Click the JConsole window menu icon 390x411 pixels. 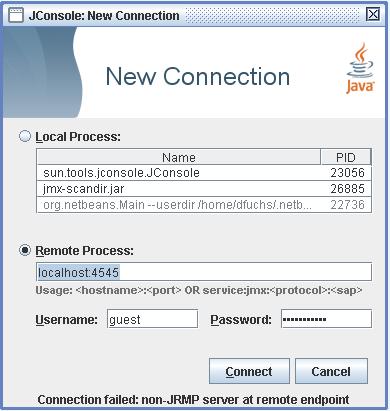pos(16,15)
